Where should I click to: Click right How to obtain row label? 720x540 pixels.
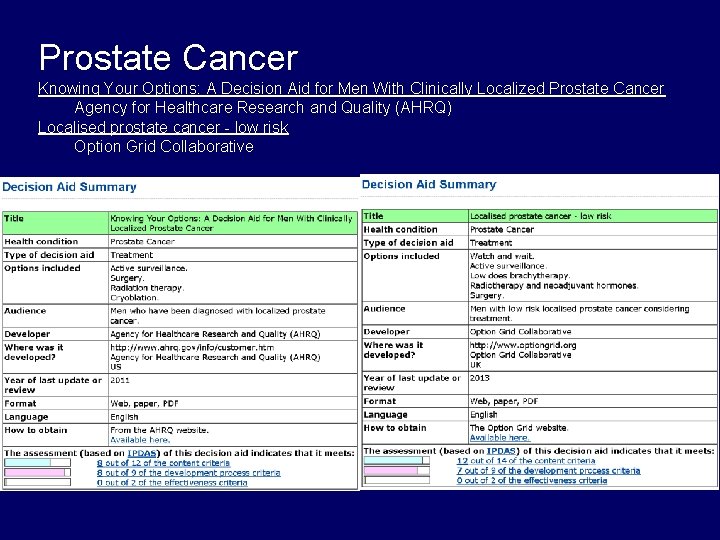pyautogui.click(x=395, y=428)
